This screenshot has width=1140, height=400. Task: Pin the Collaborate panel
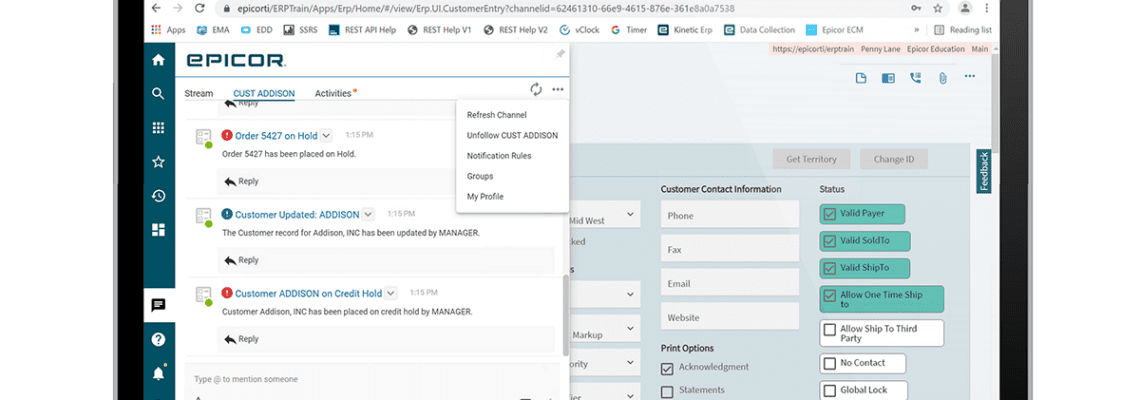561,55
